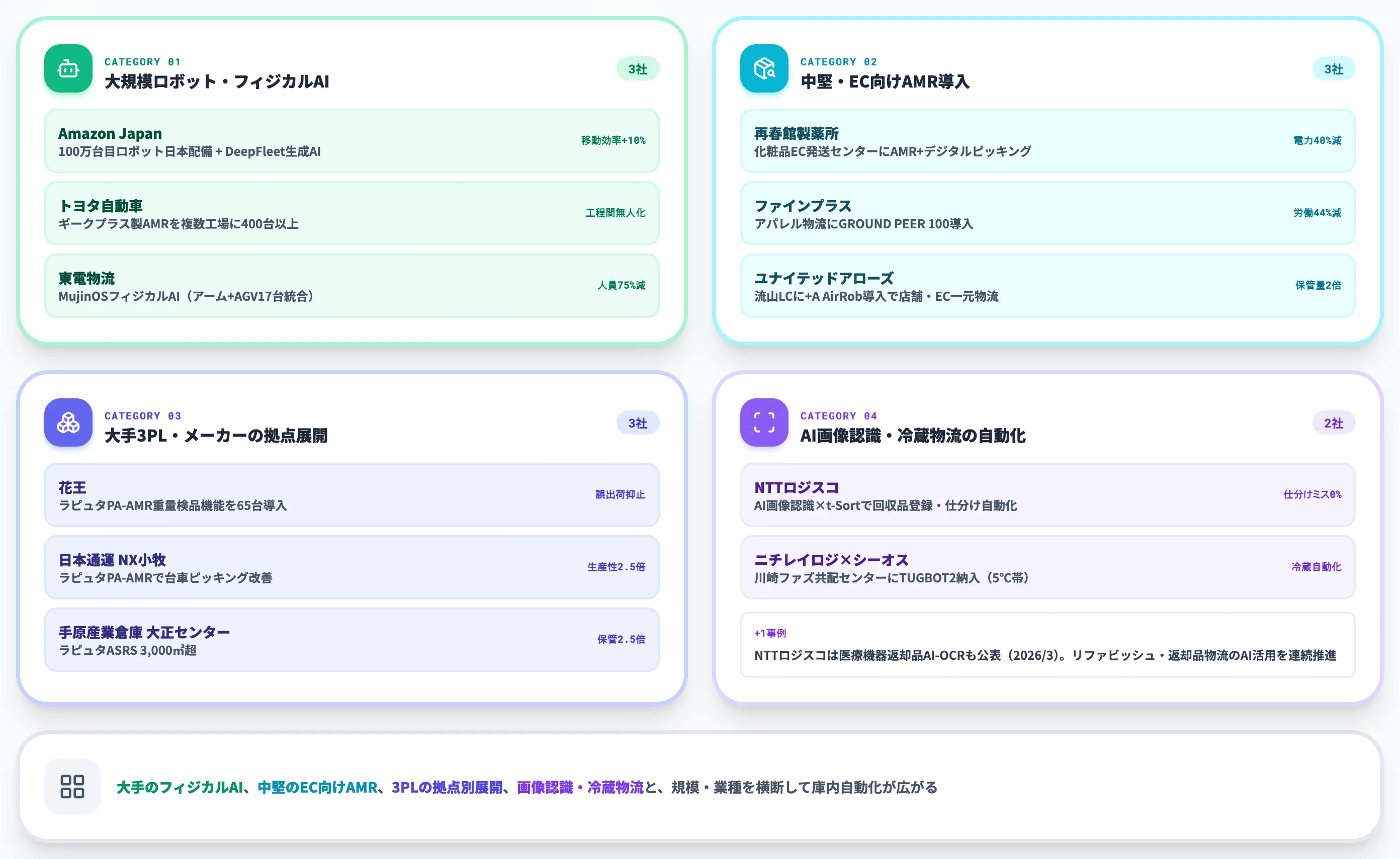The height and width of the screenshot is (859, 1400).
Task: Click the 冷蔵自動化 metric tag
Action: point(1316,566)
